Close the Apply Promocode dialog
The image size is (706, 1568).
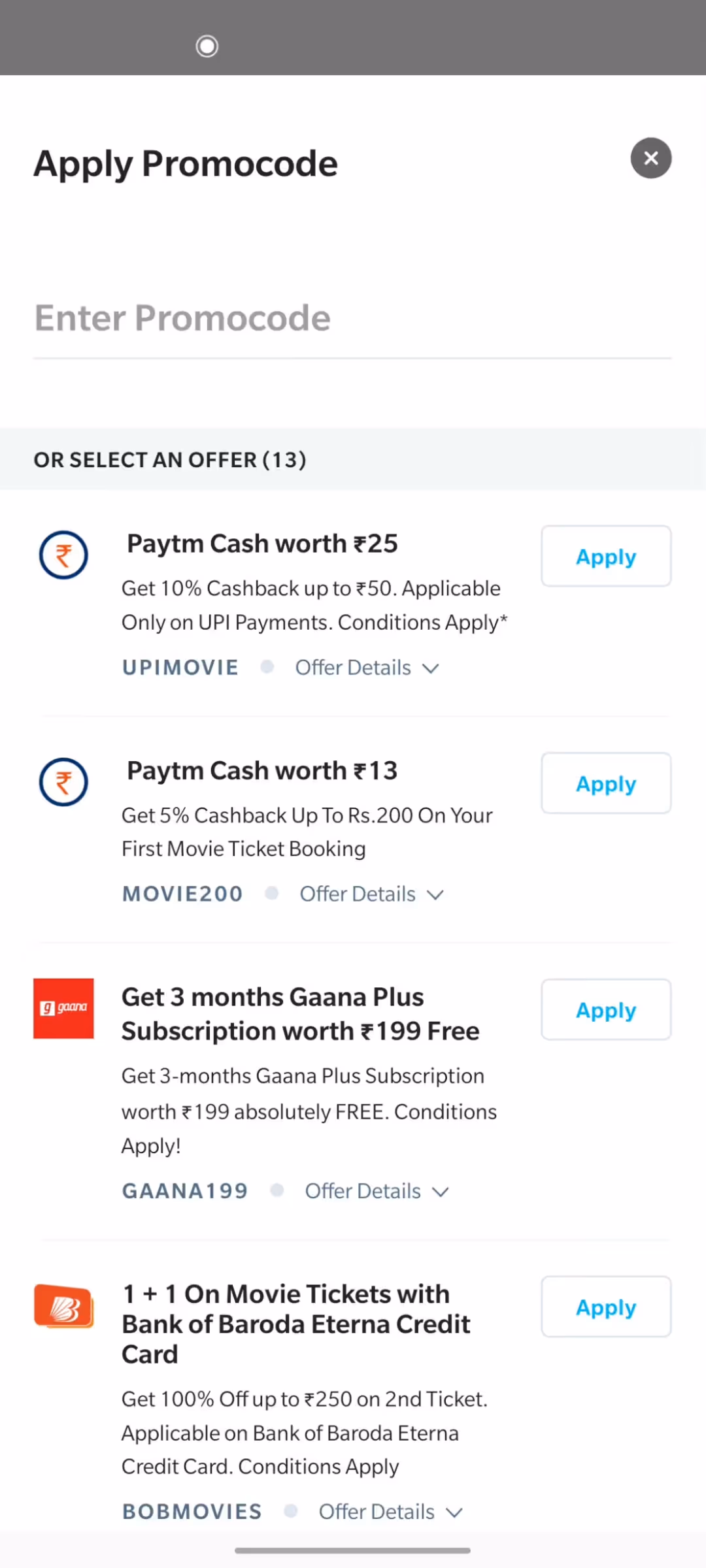click(651, 158)
